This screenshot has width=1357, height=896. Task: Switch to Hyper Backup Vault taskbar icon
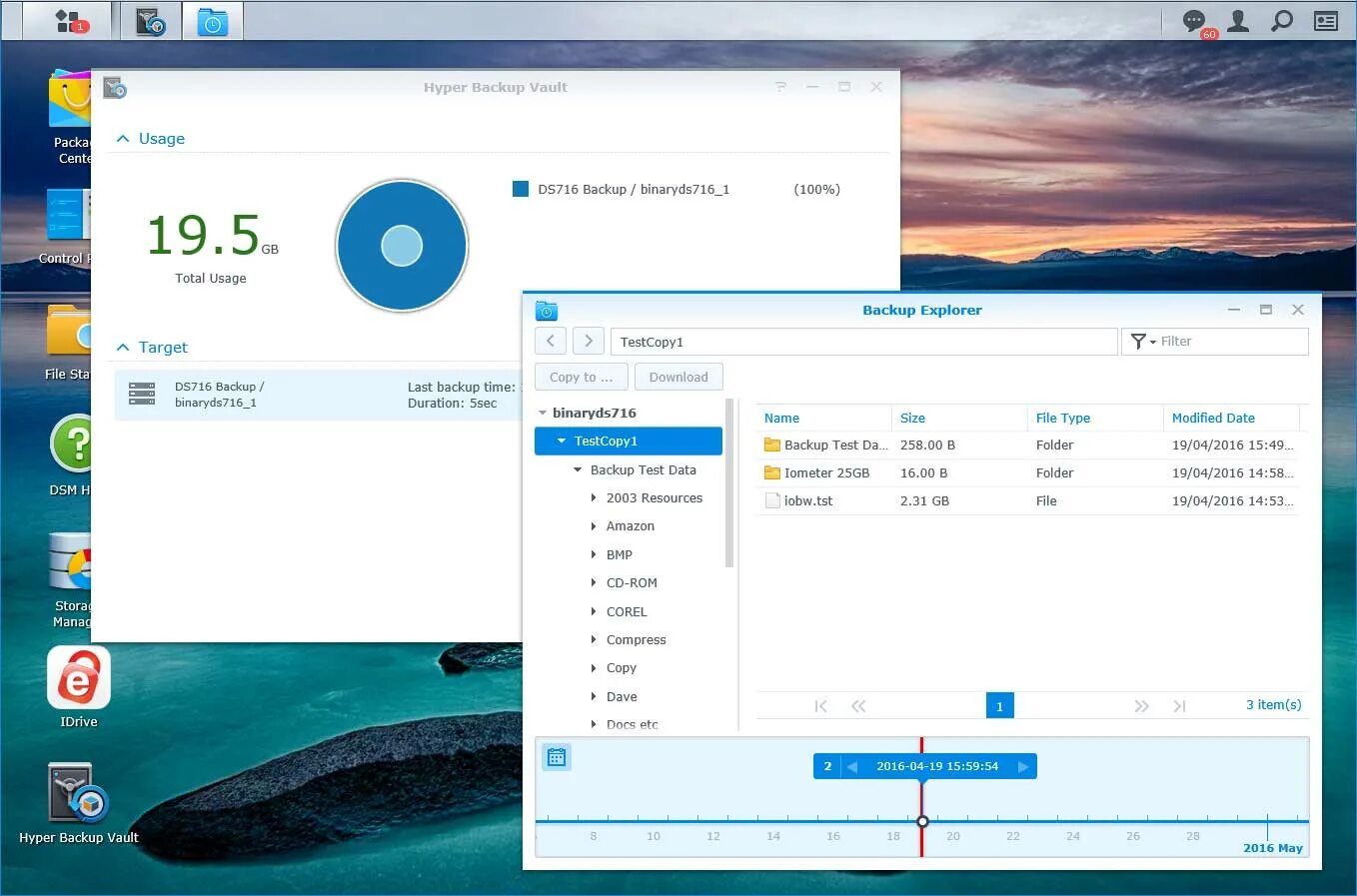click(150, 20)
